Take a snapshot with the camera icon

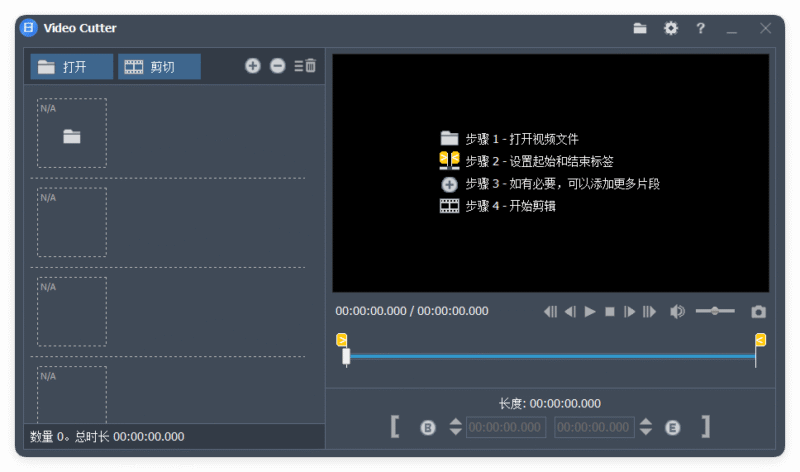758,312
